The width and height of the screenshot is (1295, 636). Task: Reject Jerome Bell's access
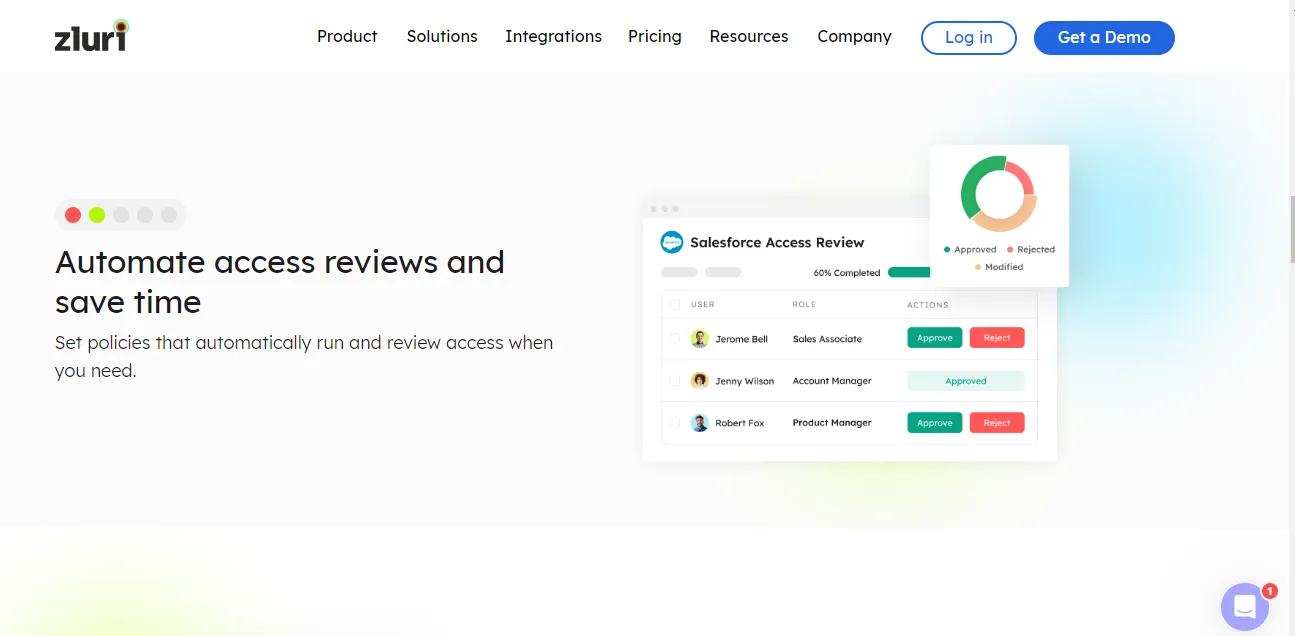(997, 338)
